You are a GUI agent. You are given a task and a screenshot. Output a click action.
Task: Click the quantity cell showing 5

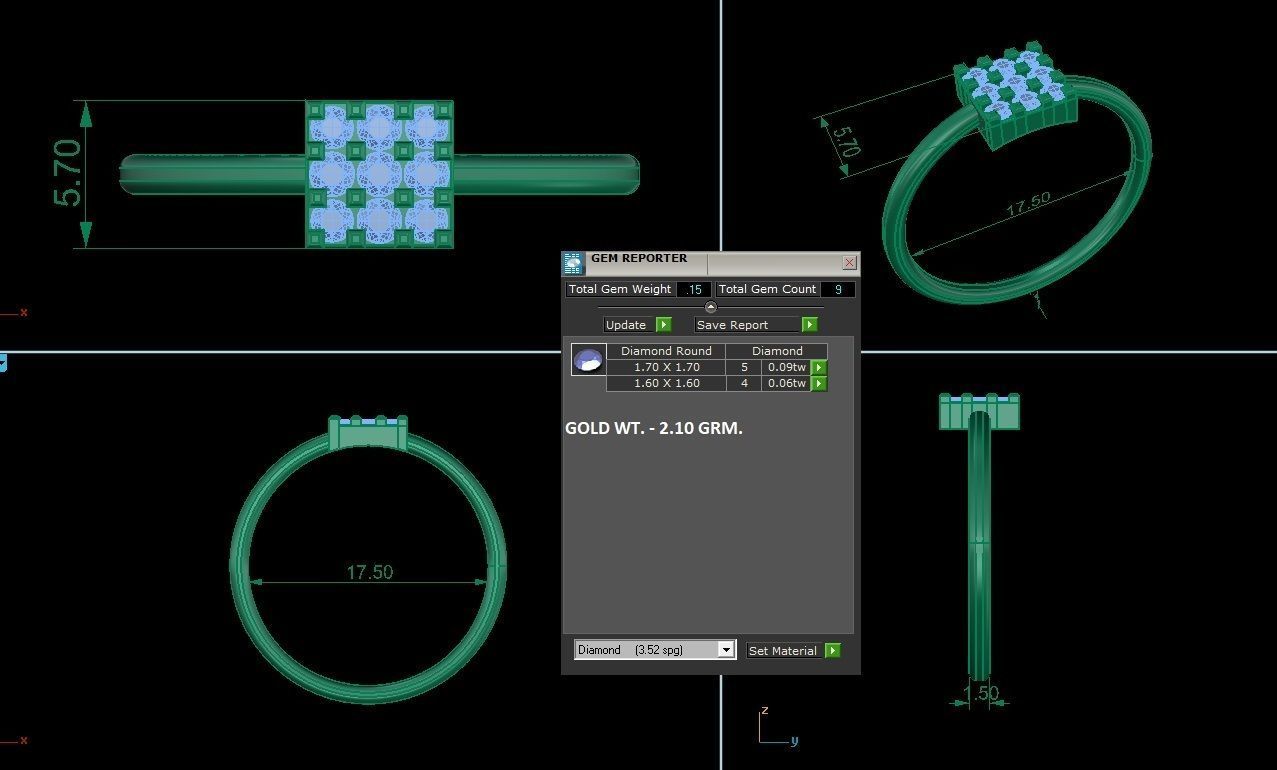pos(744,368)
